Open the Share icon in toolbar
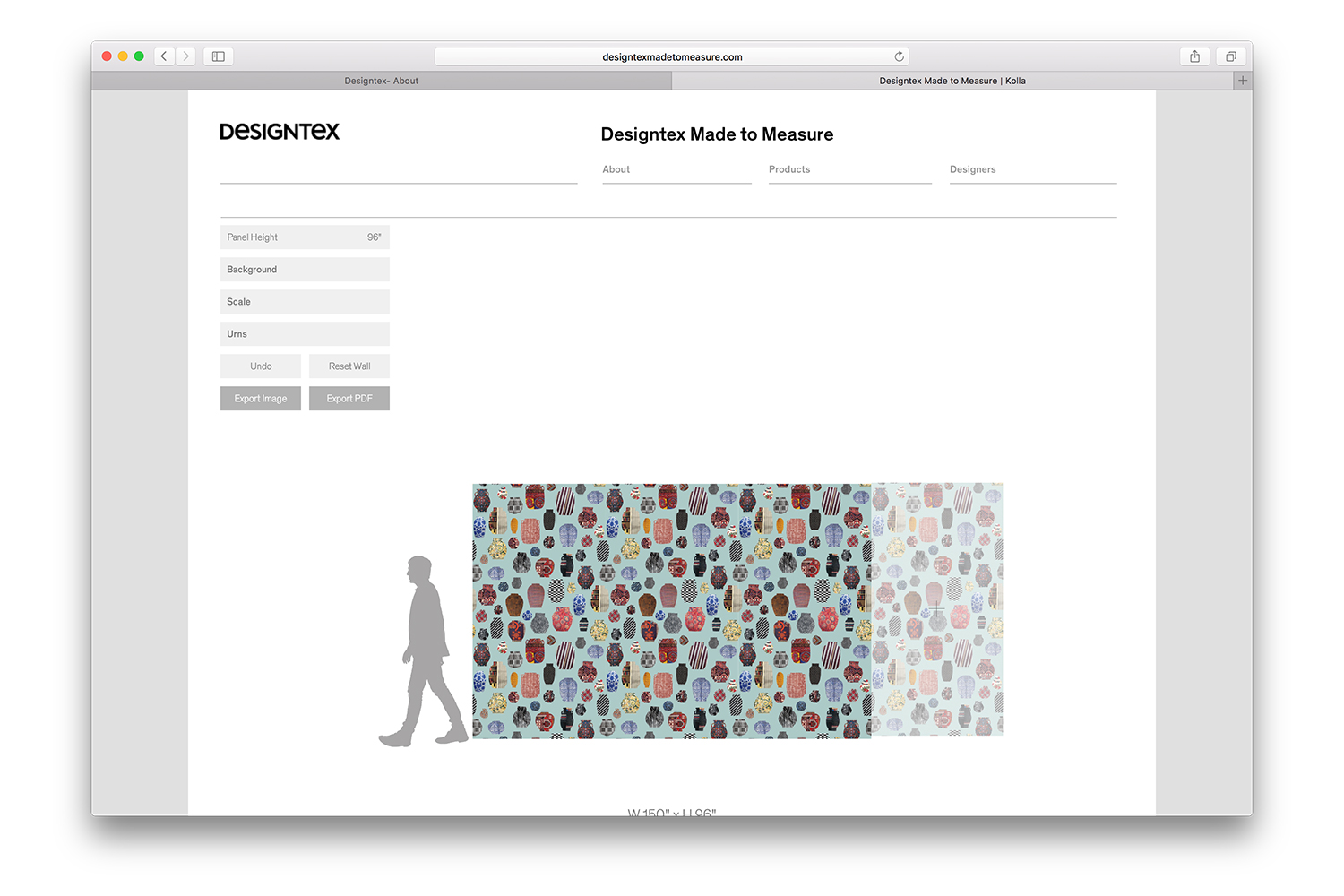Screen dimensions: 1344x896 point(1194,56)
